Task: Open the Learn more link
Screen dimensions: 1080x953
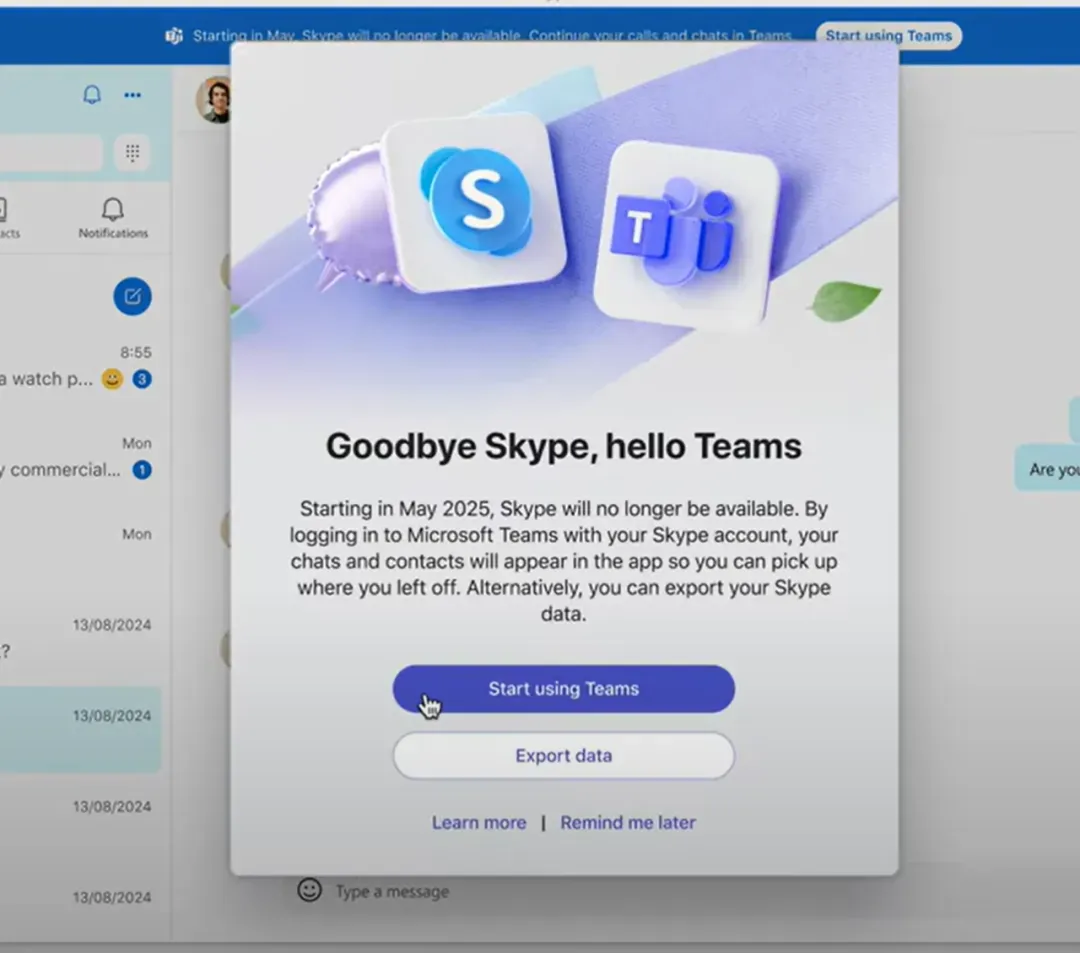Action: click(479, 822)
